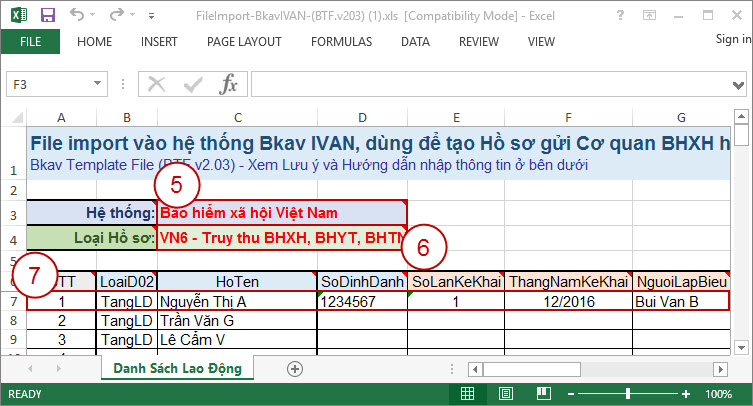Confirm entry with the checkmark button

point(193,85)
